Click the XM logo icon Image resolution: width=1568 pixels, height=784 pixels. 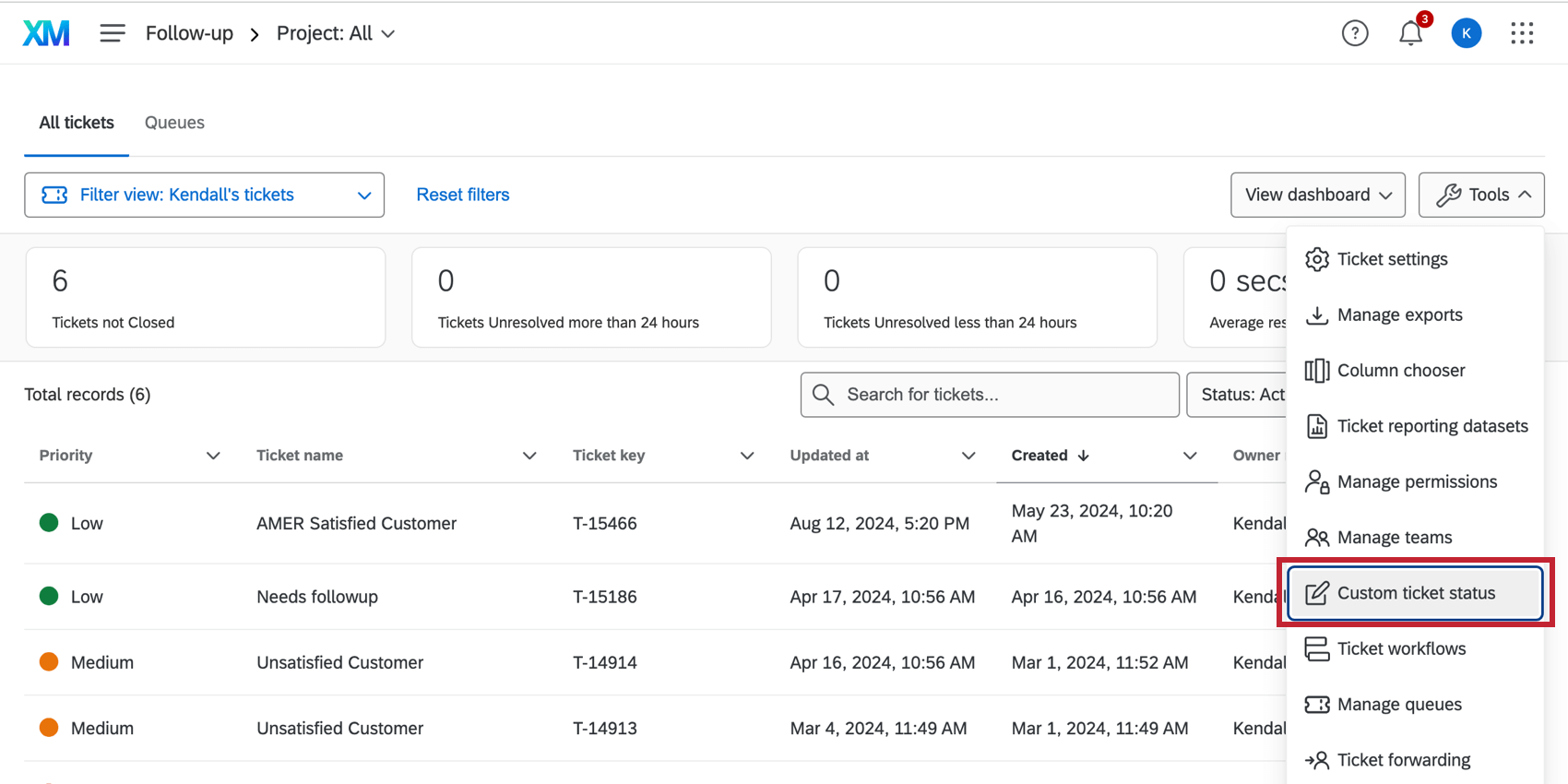click(46, 33)
